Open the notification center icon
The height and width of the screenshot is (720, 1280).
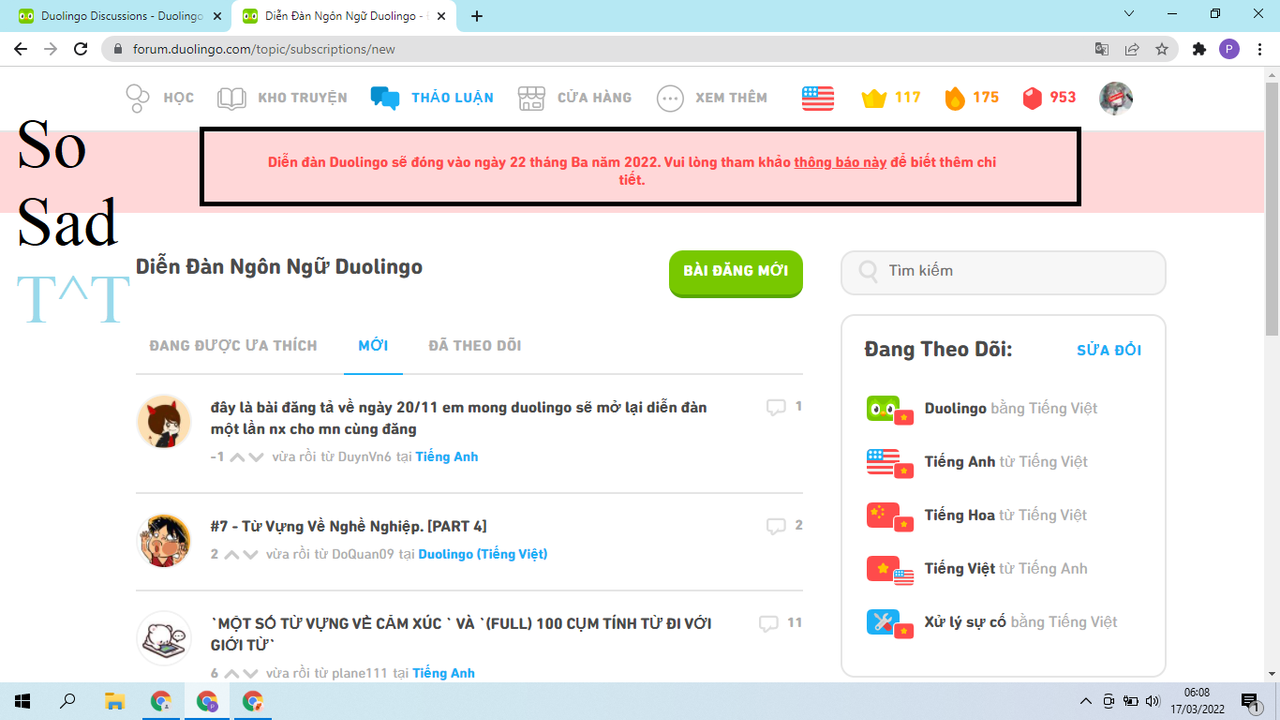pyautogui.click(x=1250, y=701)
